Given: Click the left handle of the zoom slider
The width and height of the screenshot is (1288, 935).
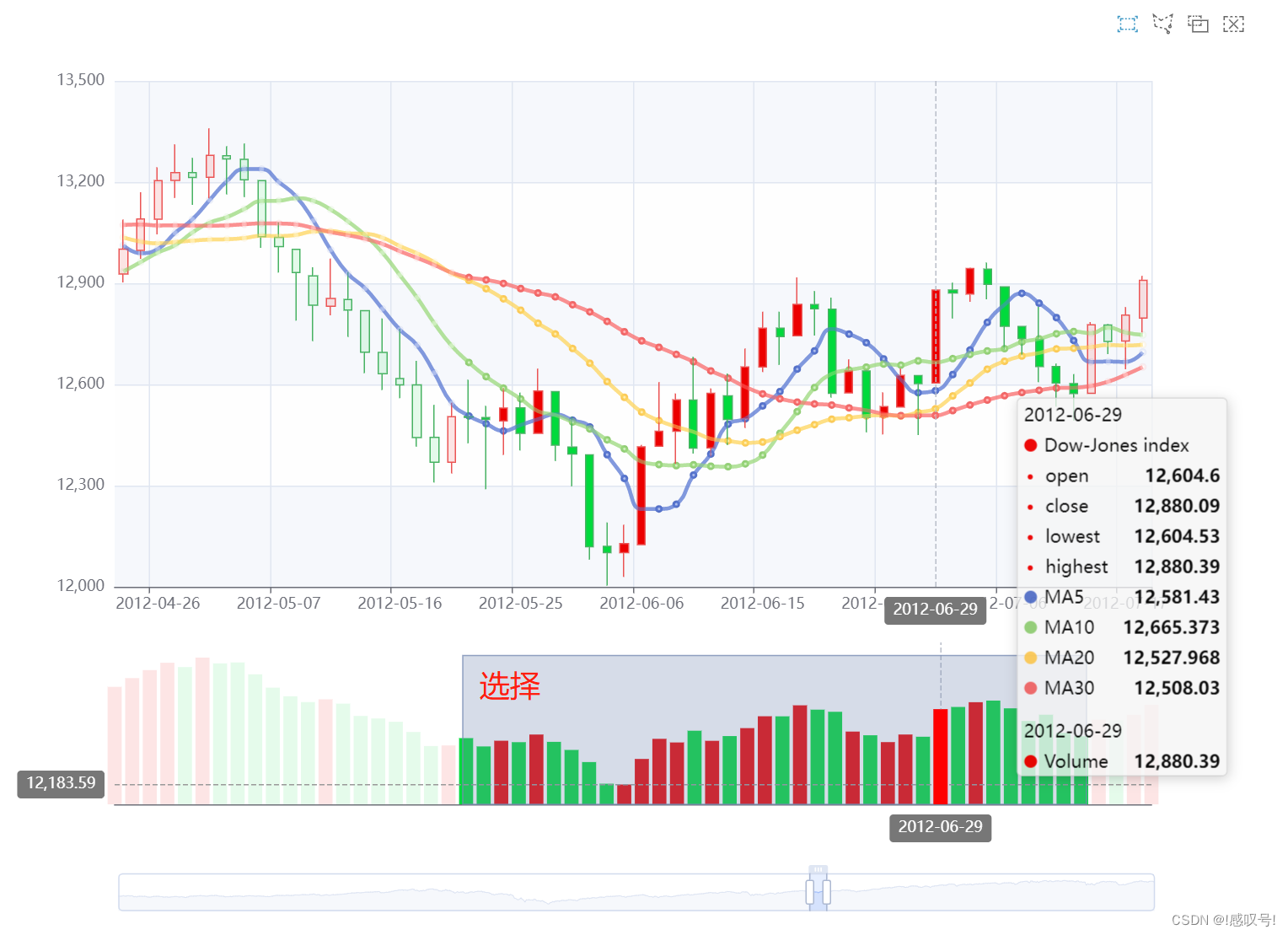Looking at the screenshot, I should pos(810,892).
